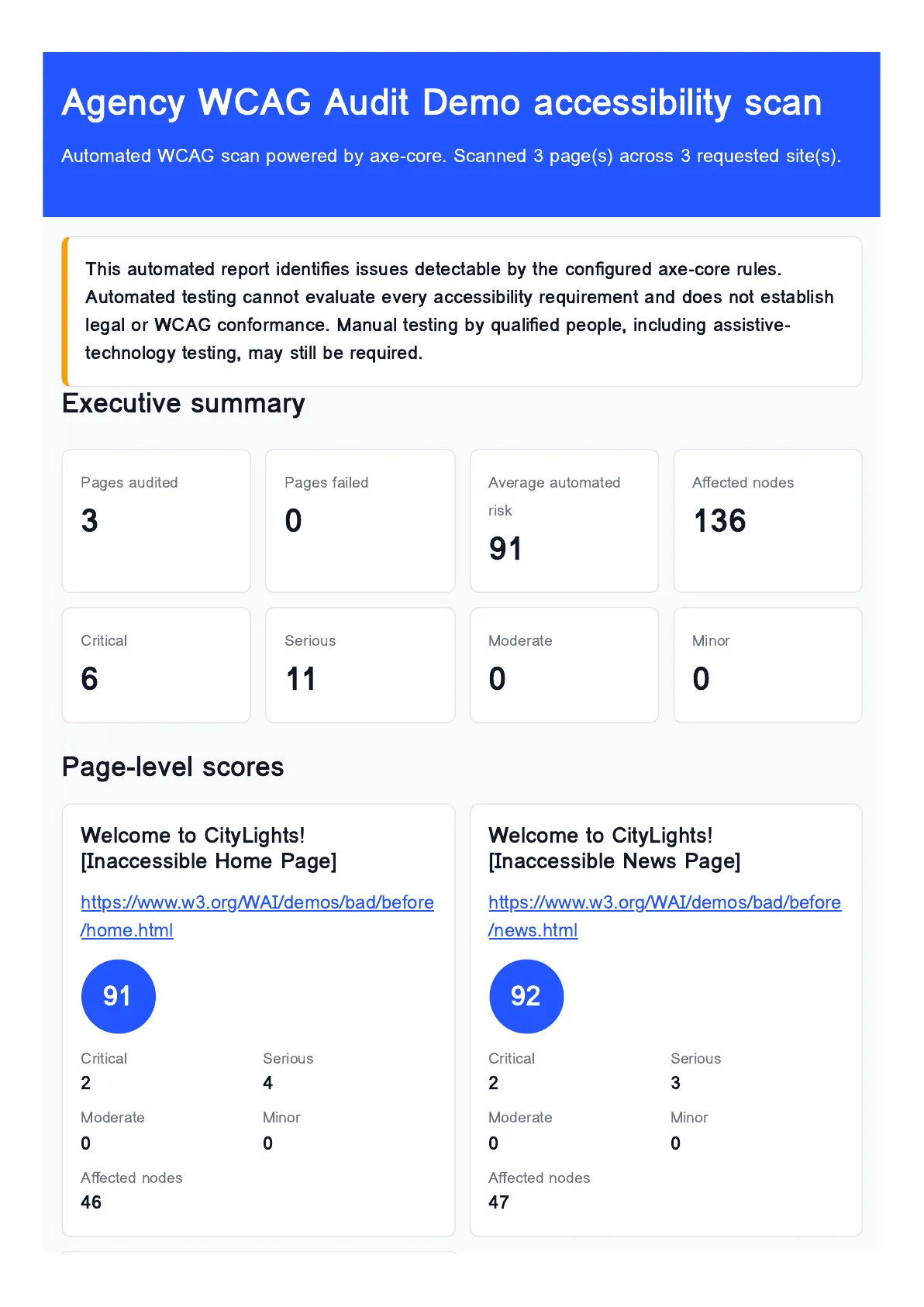Click the Serious 11 summary card
This screenshot has height=1307, width=924.
tap(360, 665)
